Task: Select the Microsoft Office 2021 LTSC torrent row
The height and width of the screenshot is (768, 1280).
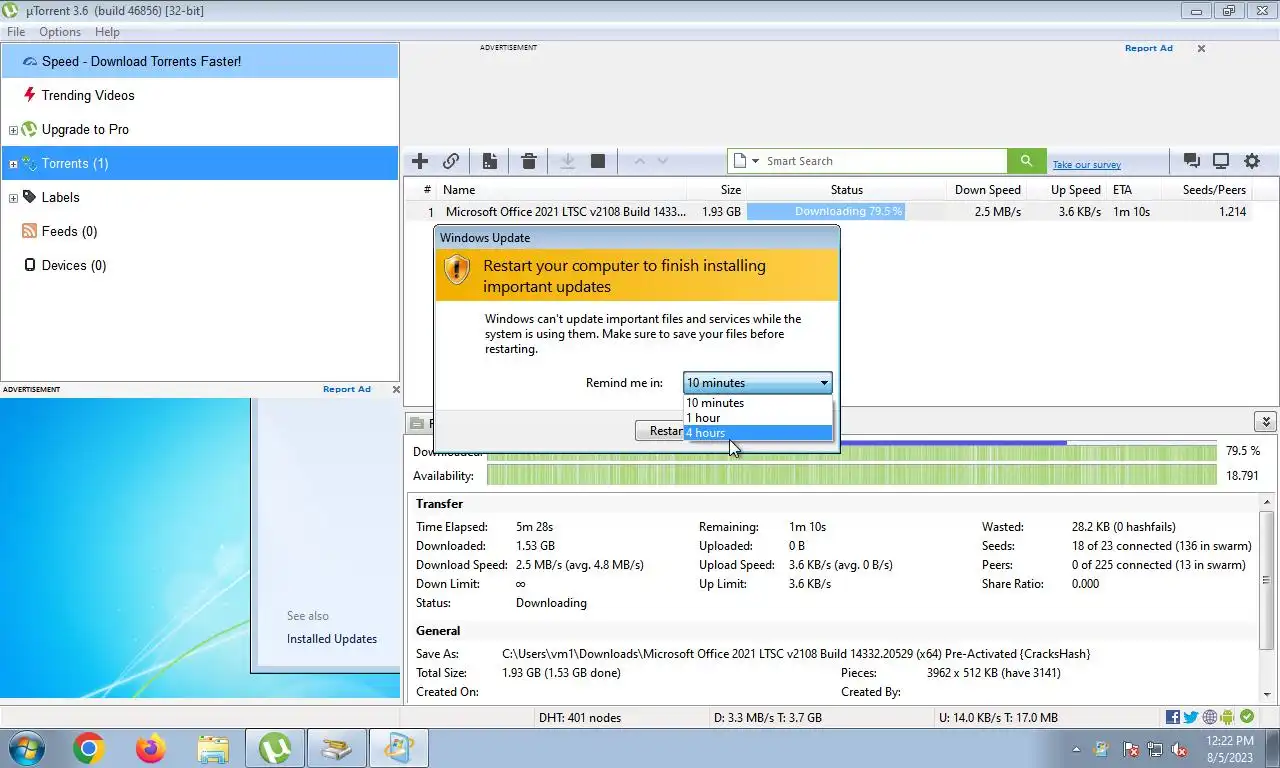Action: [828, 212]
